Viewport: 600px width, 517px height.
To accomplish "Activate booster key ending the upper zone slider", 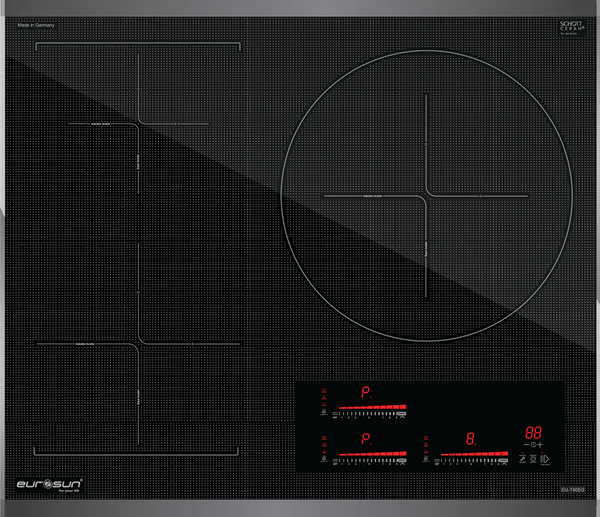I will [x=401, y=415].
